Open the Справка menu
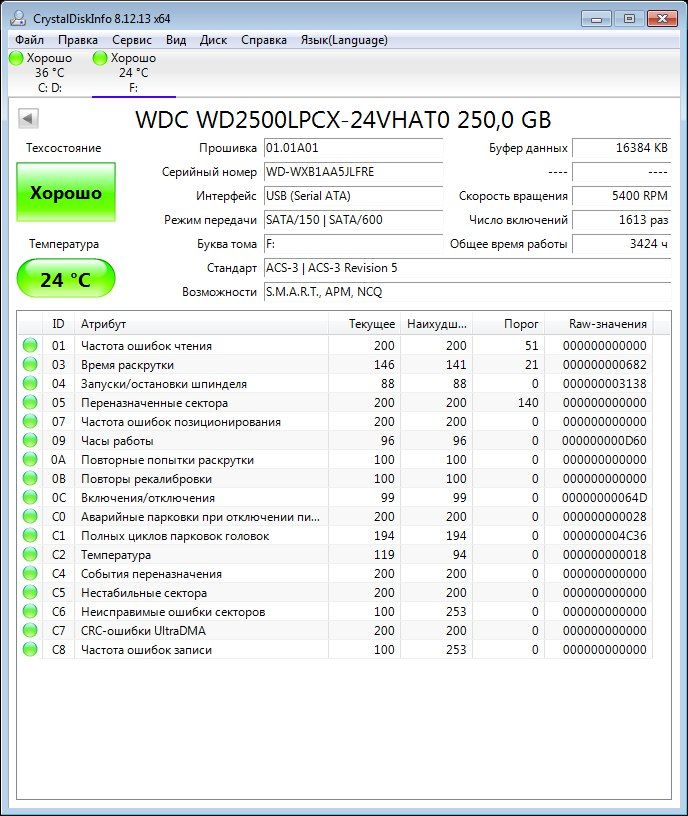Viewport: 688px width, 816px height. pyautogui.click(x=264, y=40)
